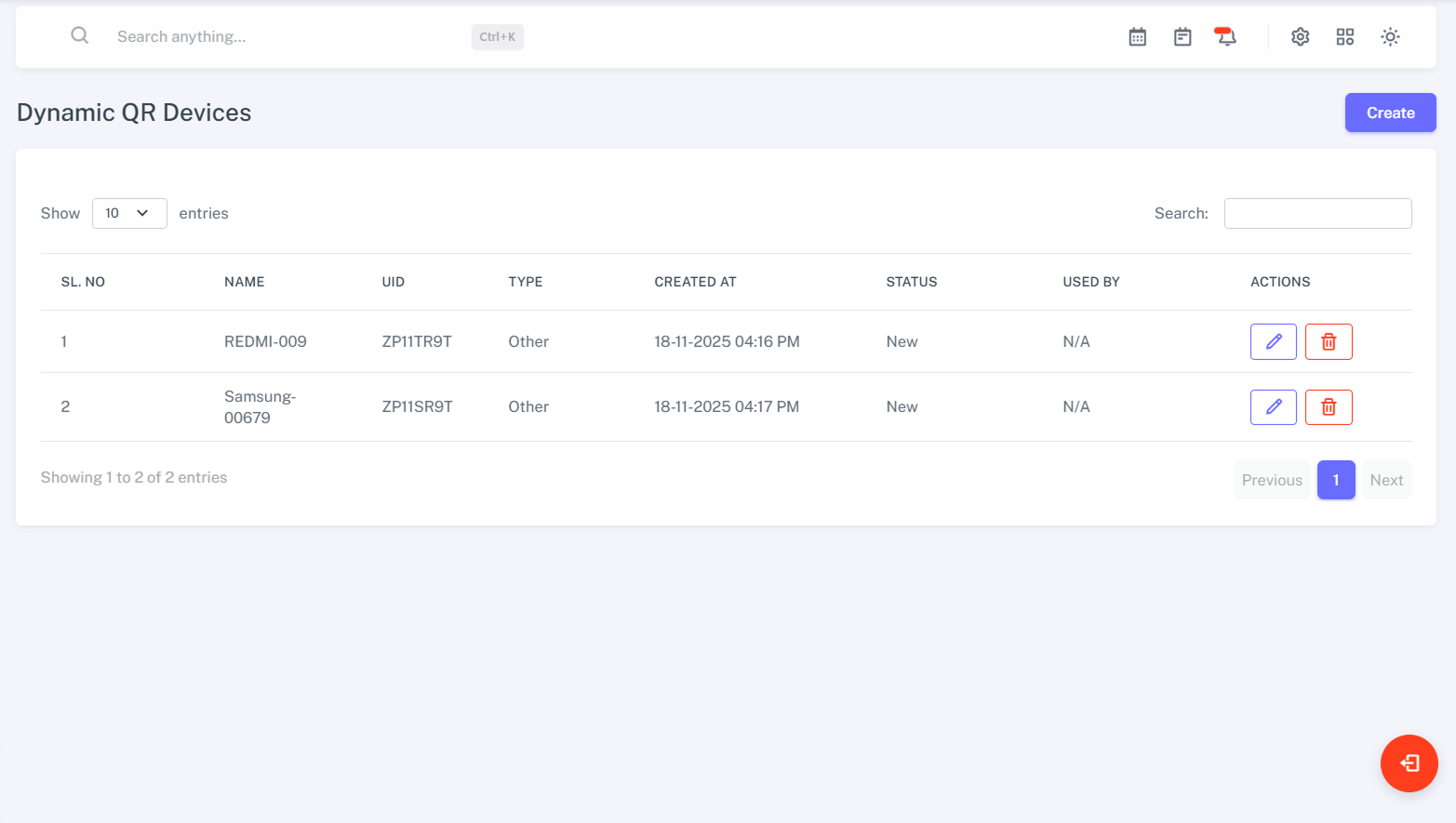Sort table by Status column
1456x823 pixels.
click(x=911, y=282)
